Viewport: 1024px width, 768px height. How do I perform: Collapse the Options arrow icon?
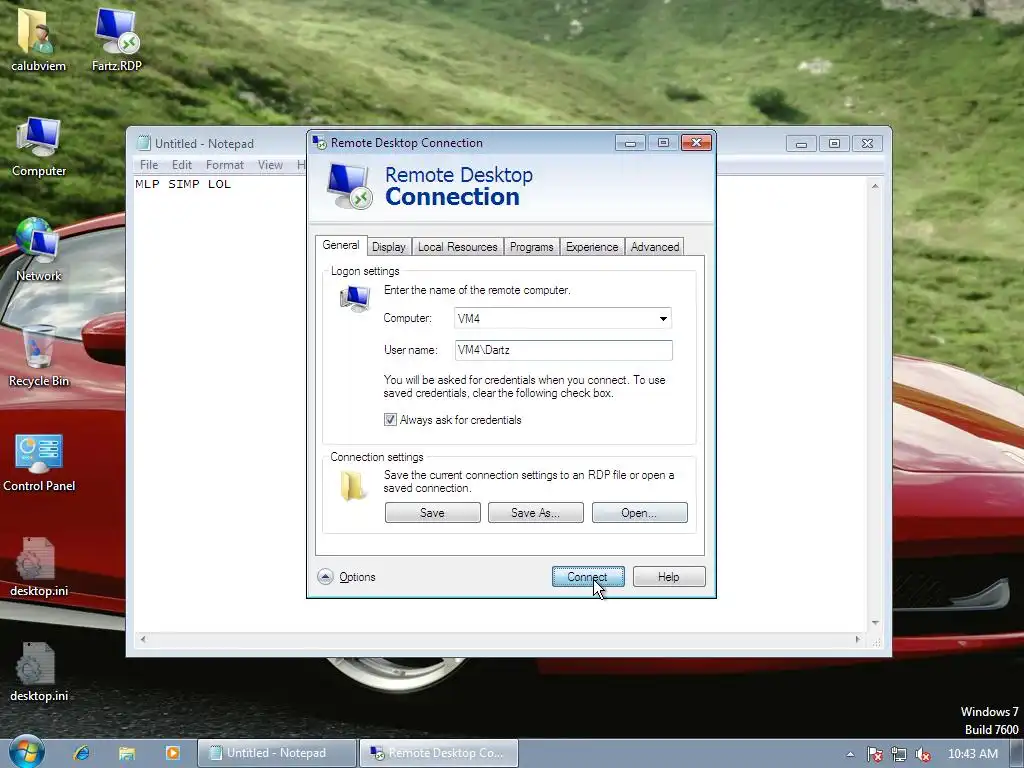coord(325,577)
